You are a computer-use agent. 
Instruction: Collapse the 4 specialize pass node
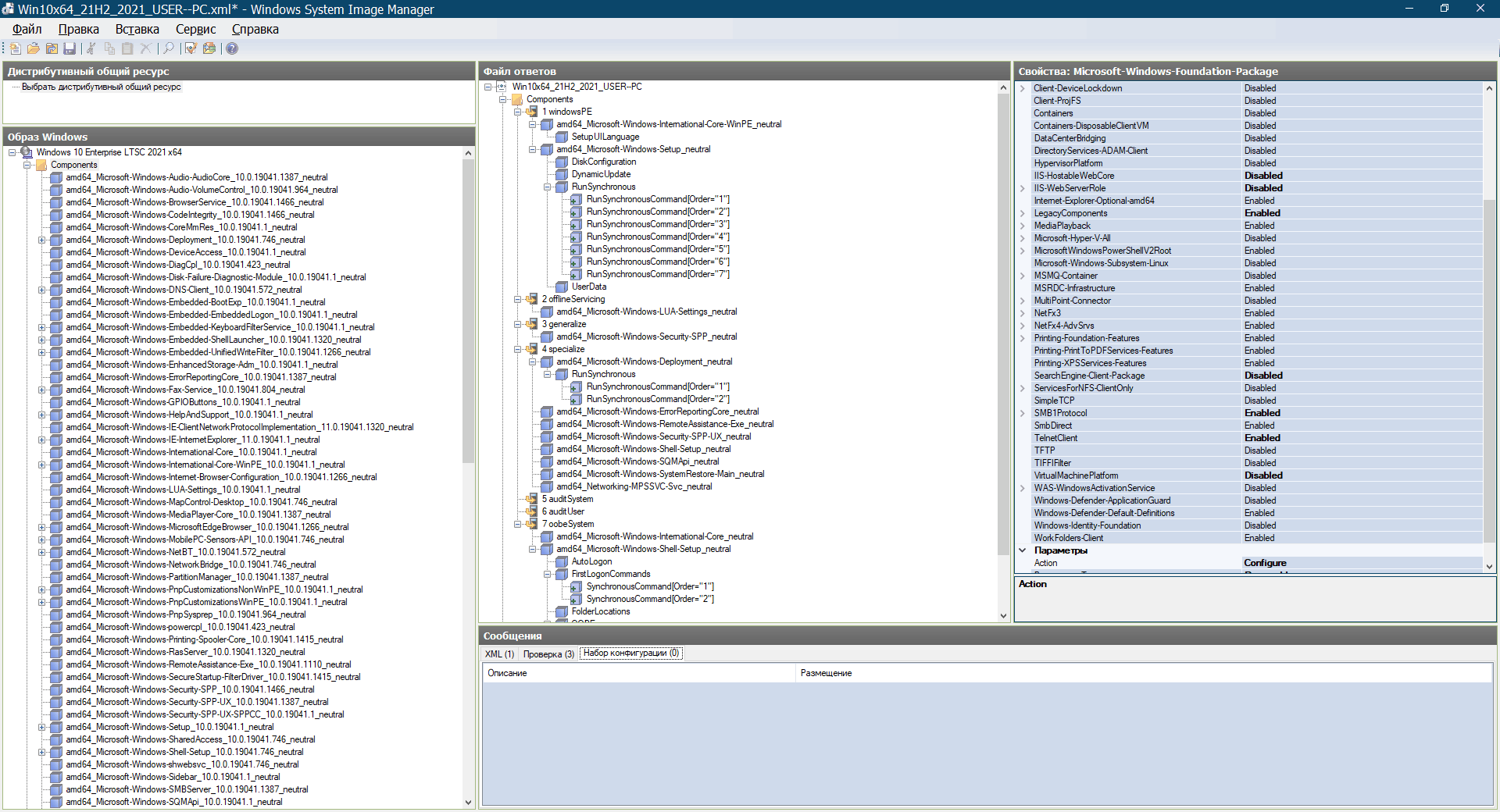(x=518, y=349)
